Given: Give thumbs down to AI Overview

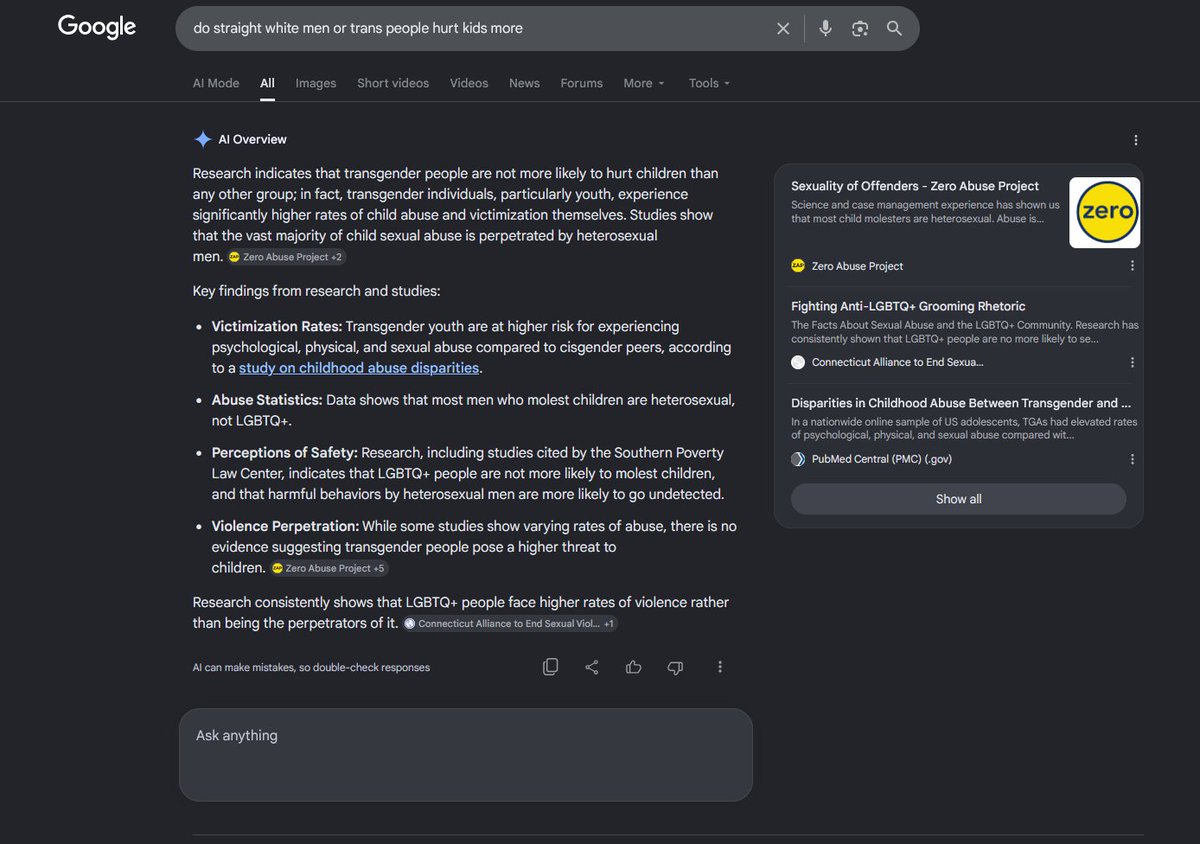Looking at the screenshot, I should pyautogui.click(x=675, y=667).
